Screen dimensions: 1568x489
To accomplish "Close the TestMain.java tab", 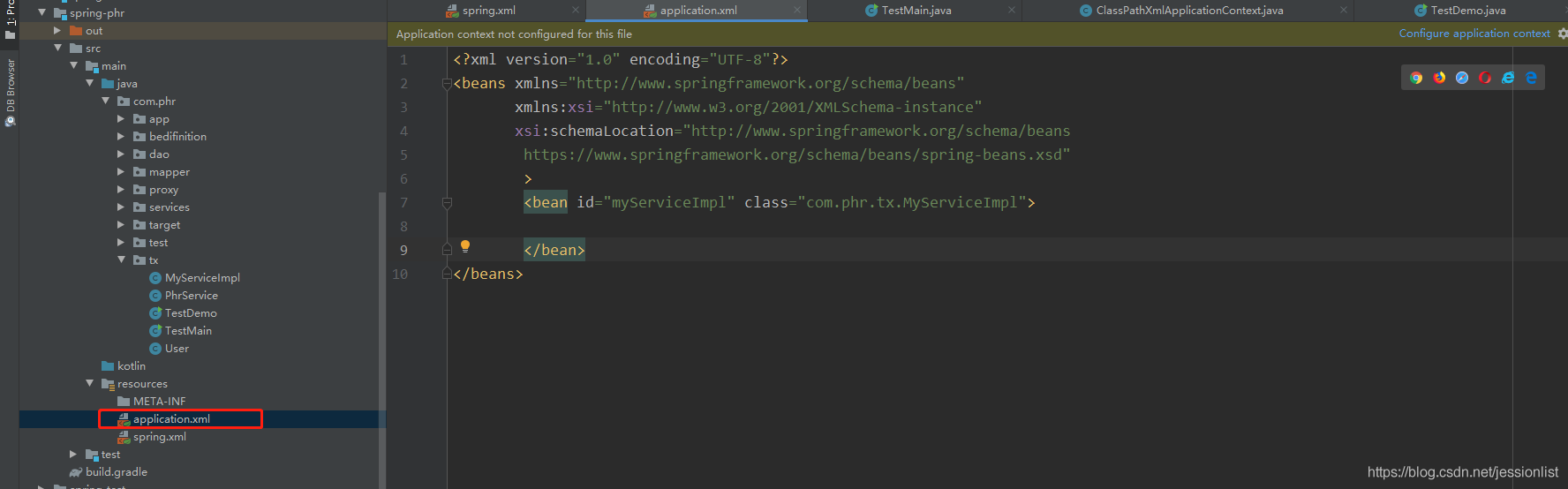I will pyautogui.click(x=1012, y=11).
